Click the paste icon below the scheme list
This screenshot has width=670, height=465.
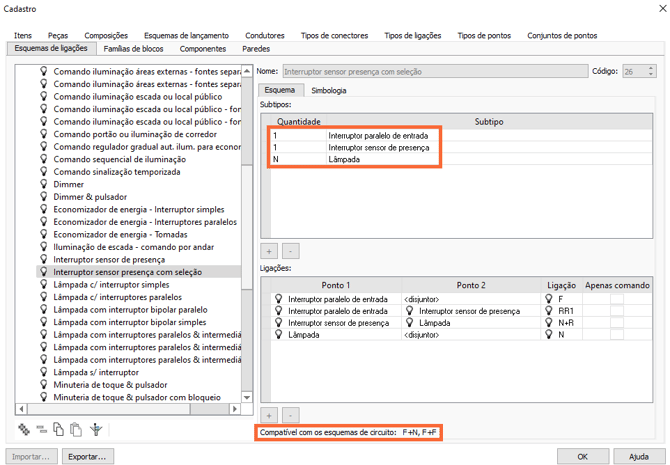76,430
